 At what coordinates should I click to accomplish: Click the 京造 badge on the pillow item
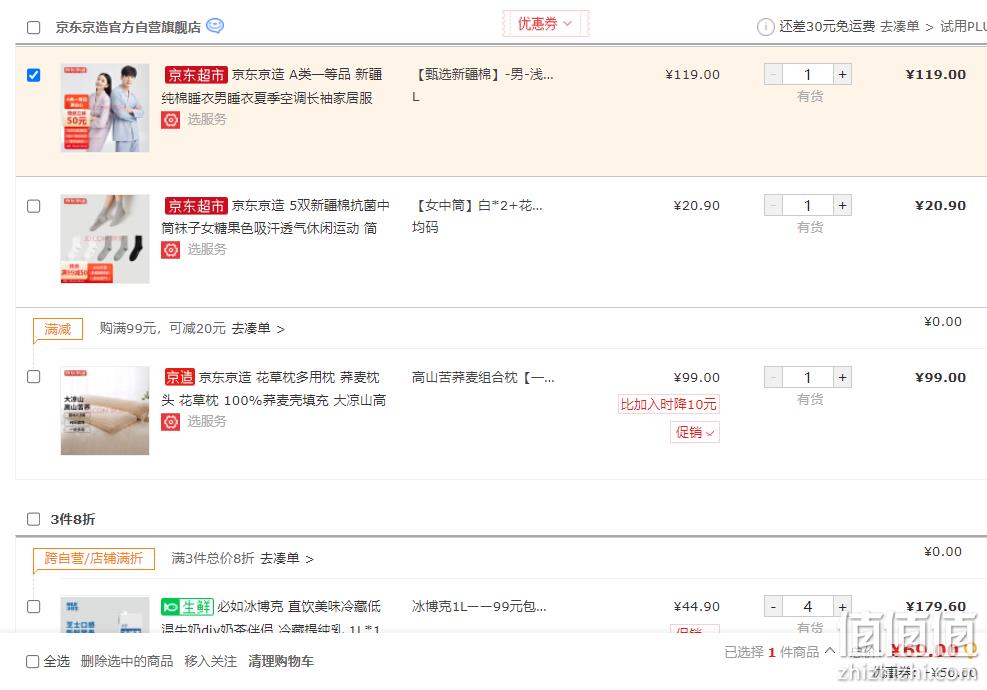179,377
